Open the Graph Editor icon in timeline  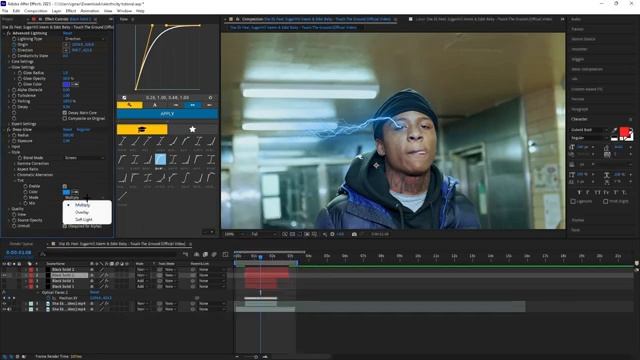(225, 254)
